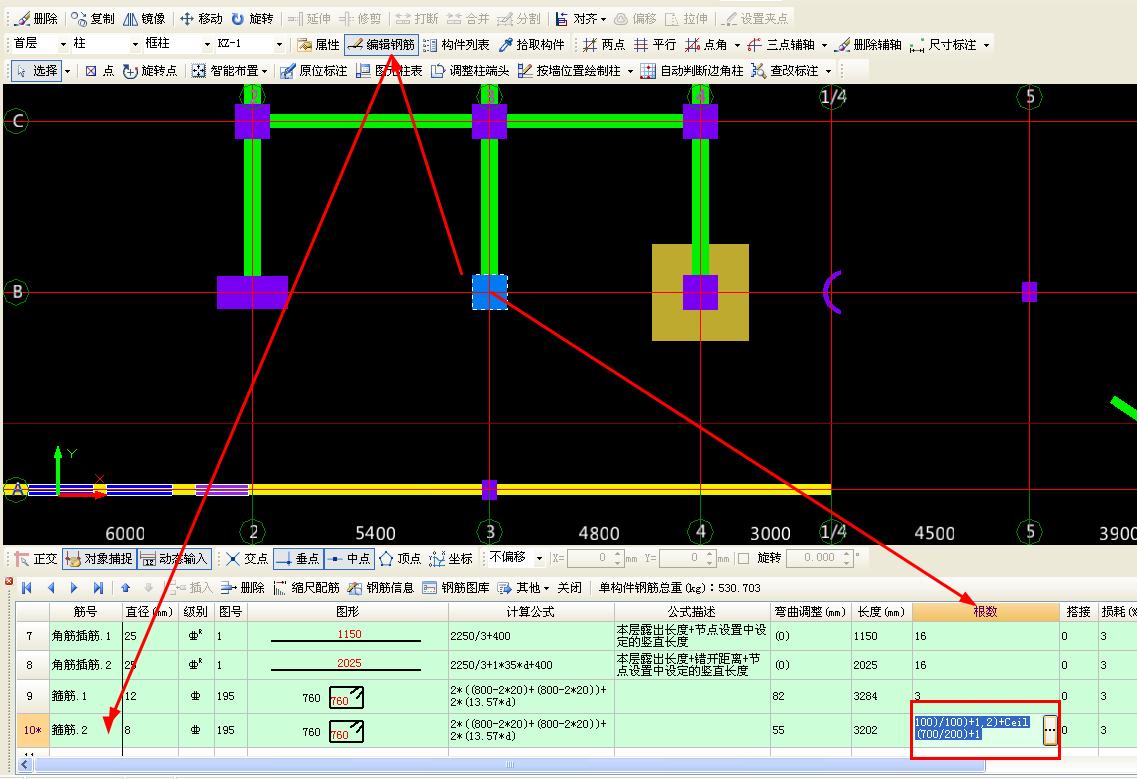1137x779 pixels.
Task: Toggle 正交 (ortho) mode
Action: (36, 559)
